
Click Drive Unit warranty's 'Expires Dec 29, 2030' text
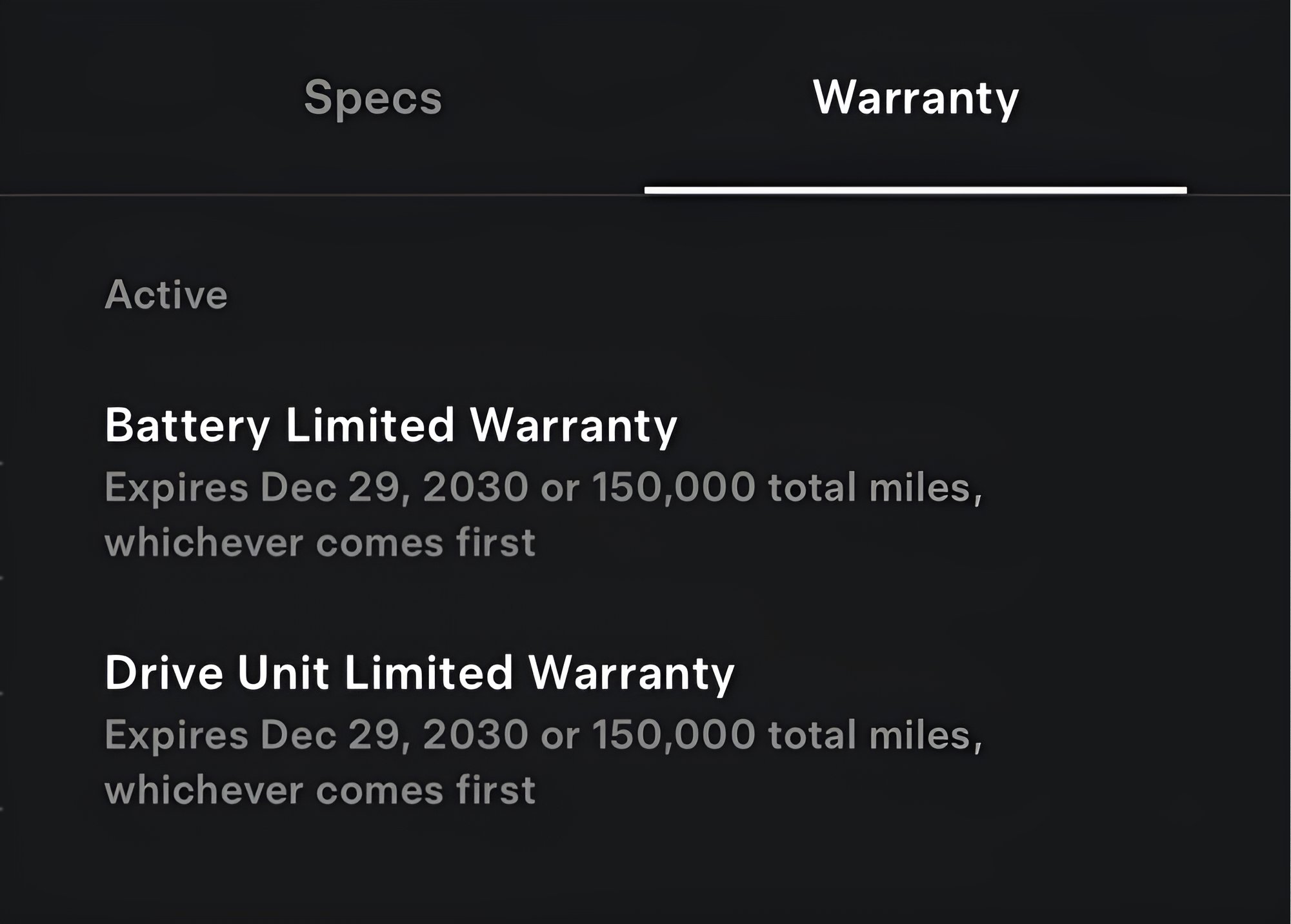pyautogui.click(x=316, y=735)
